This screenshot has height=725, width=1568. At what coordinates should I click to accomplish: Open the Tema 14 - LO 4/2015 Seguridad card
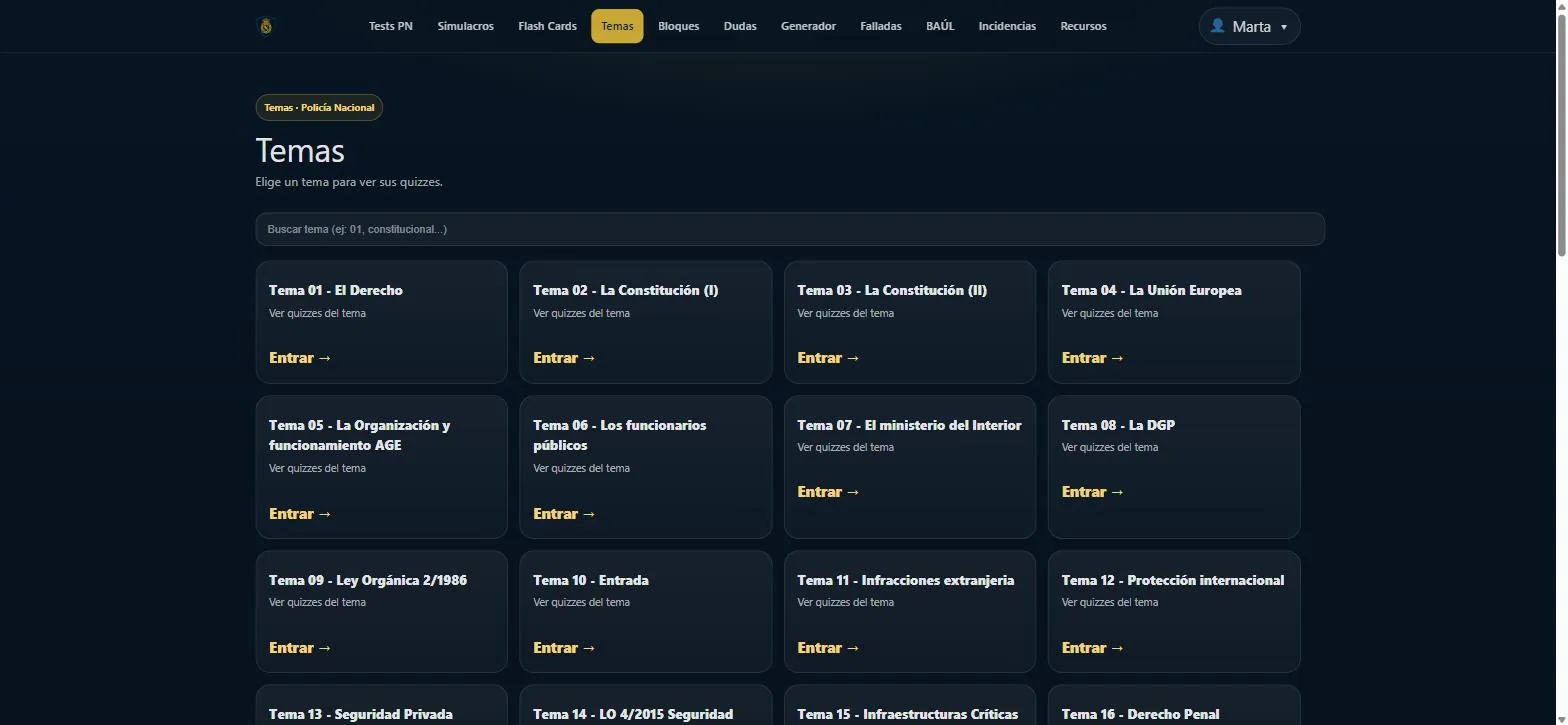coord(645,706)
